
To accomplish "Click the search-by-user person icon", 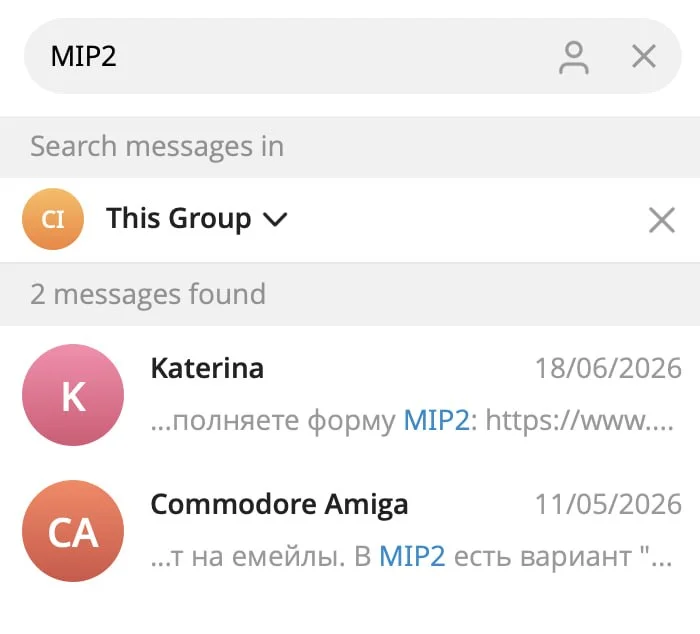I will [x=574, y=57].
